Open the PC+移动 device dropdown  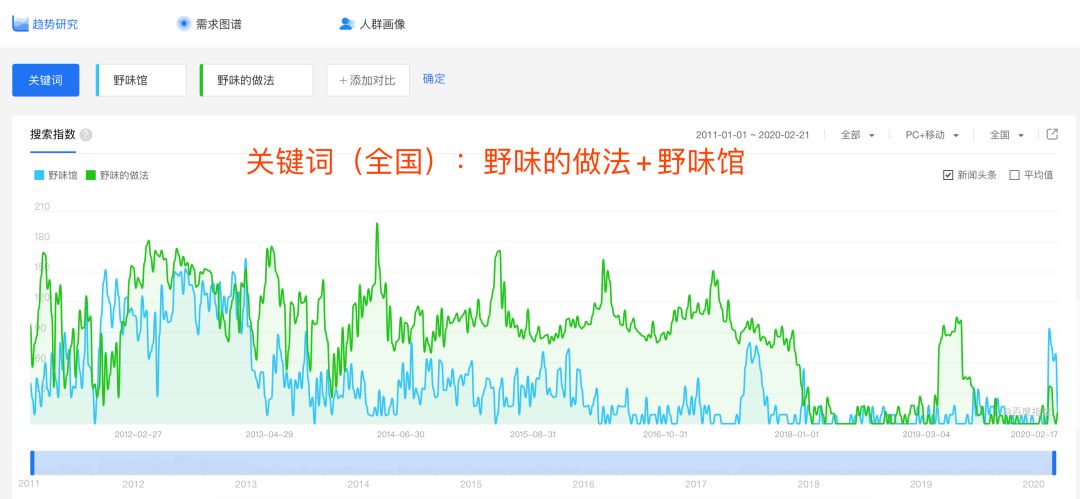point(932,135)
